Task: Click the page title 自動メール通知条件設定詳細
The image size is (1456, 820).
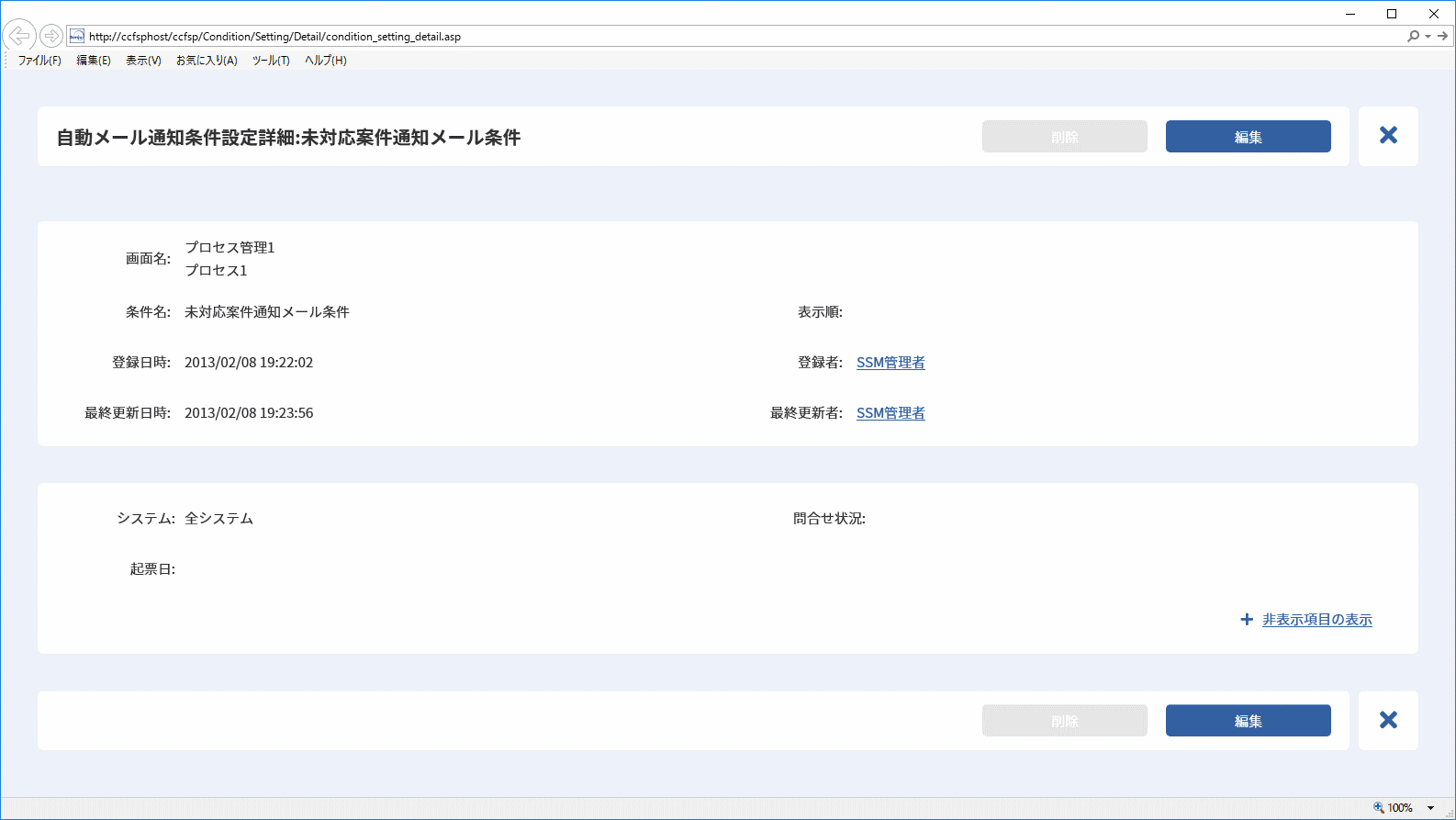Action: 288,137
